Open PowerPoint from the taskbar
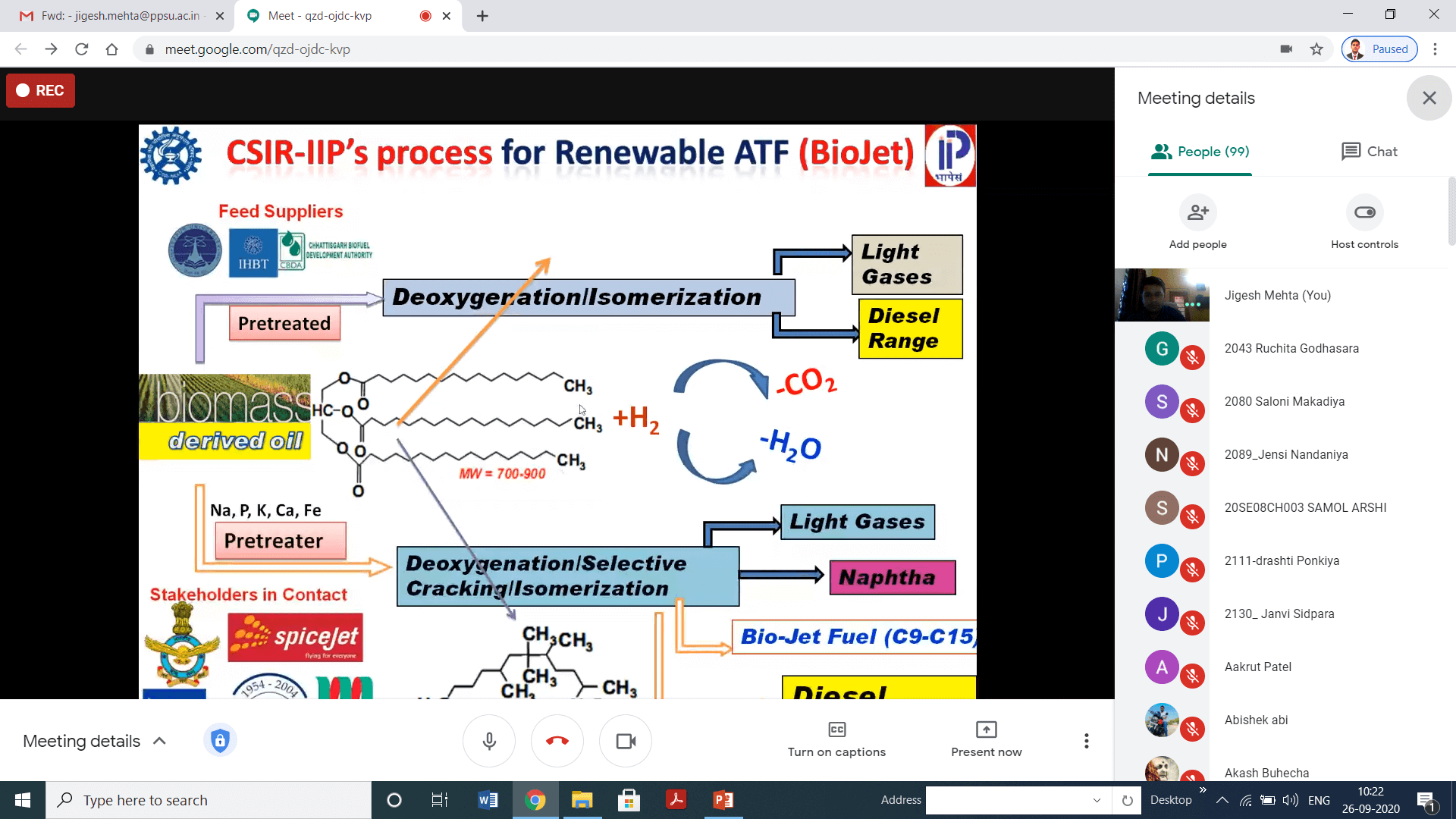Image resolution: width=1456 pixels, height=819 pixels. pos(723,800)
